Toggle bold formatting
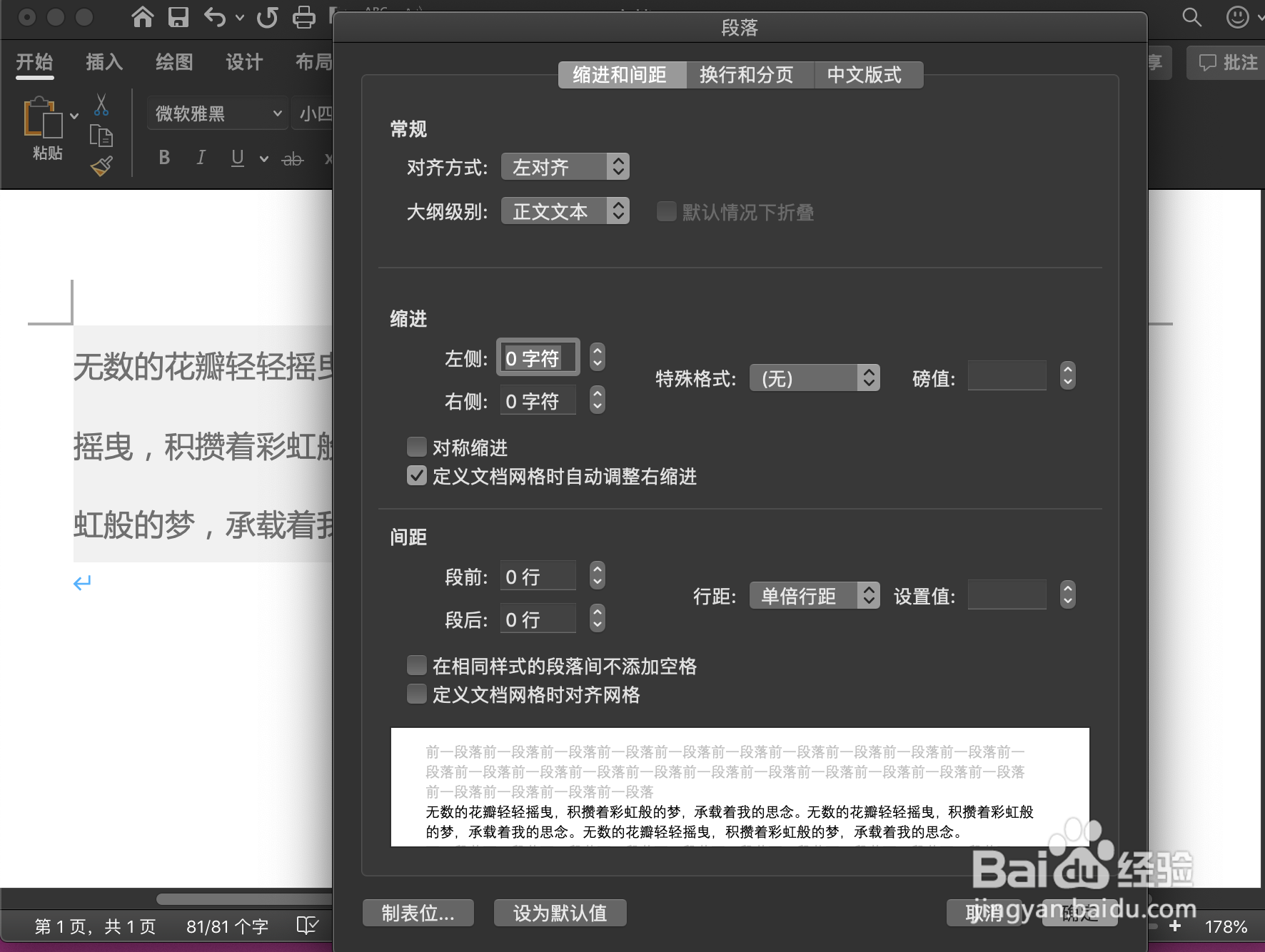Image resolution: width=1265 pixels, height=952 pixels. click(x=163, y=158)
